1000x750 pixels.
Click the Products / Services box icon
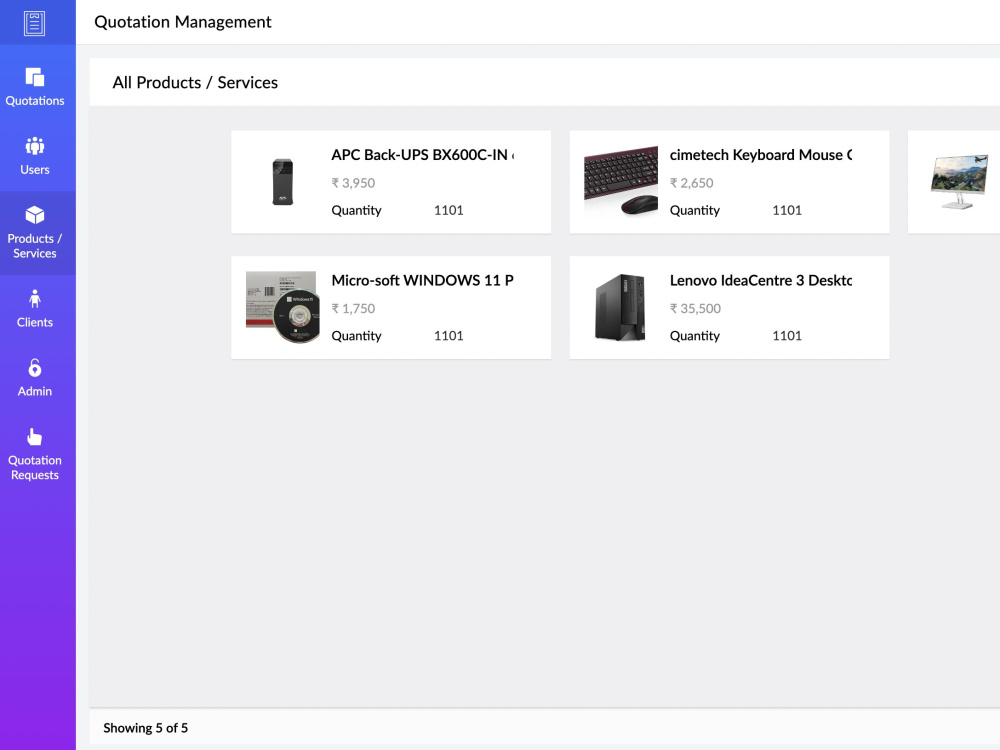pos(36,216)
